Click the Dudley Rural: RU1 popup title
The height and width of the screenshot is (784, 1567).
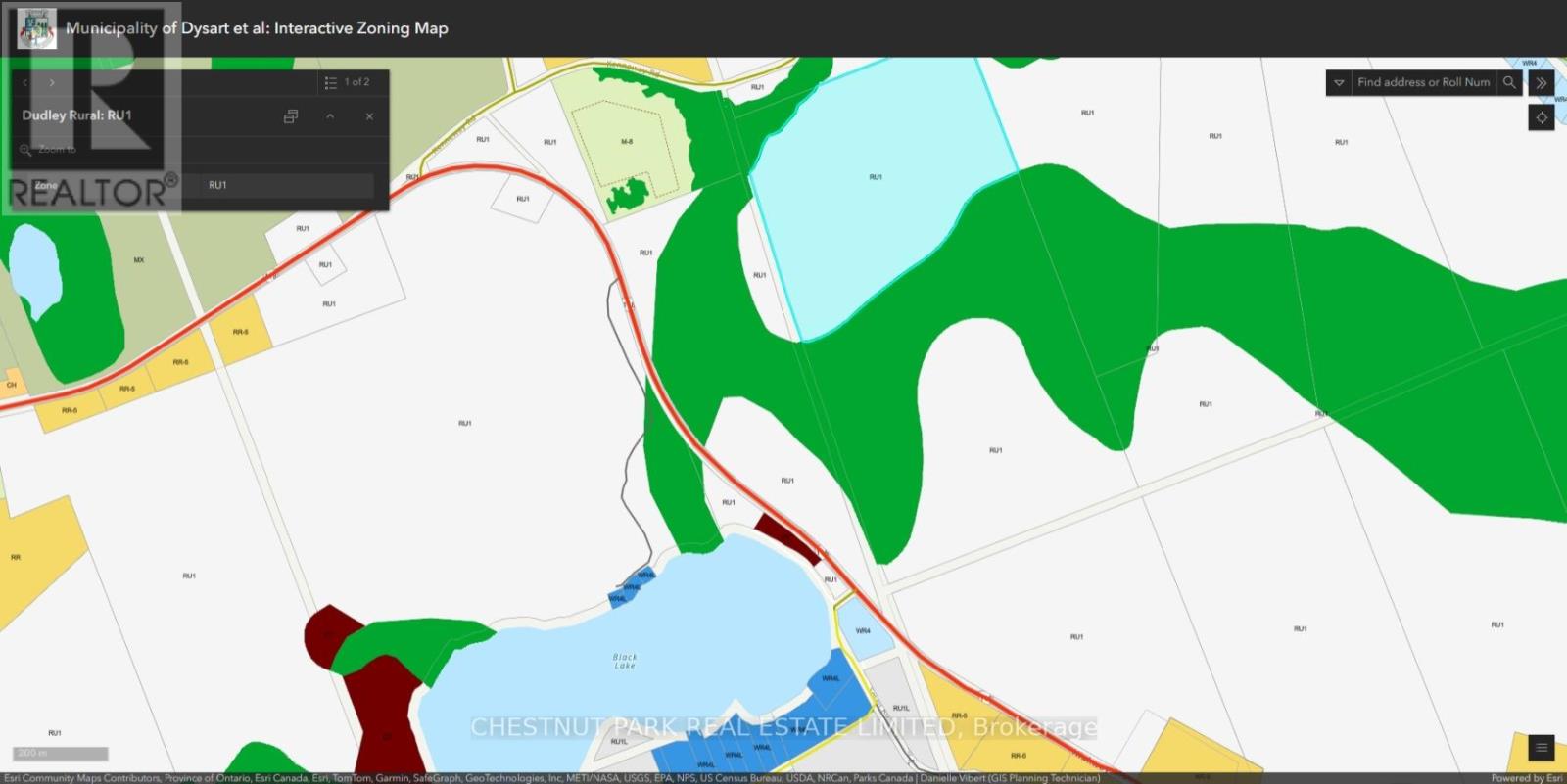point(77,115)
